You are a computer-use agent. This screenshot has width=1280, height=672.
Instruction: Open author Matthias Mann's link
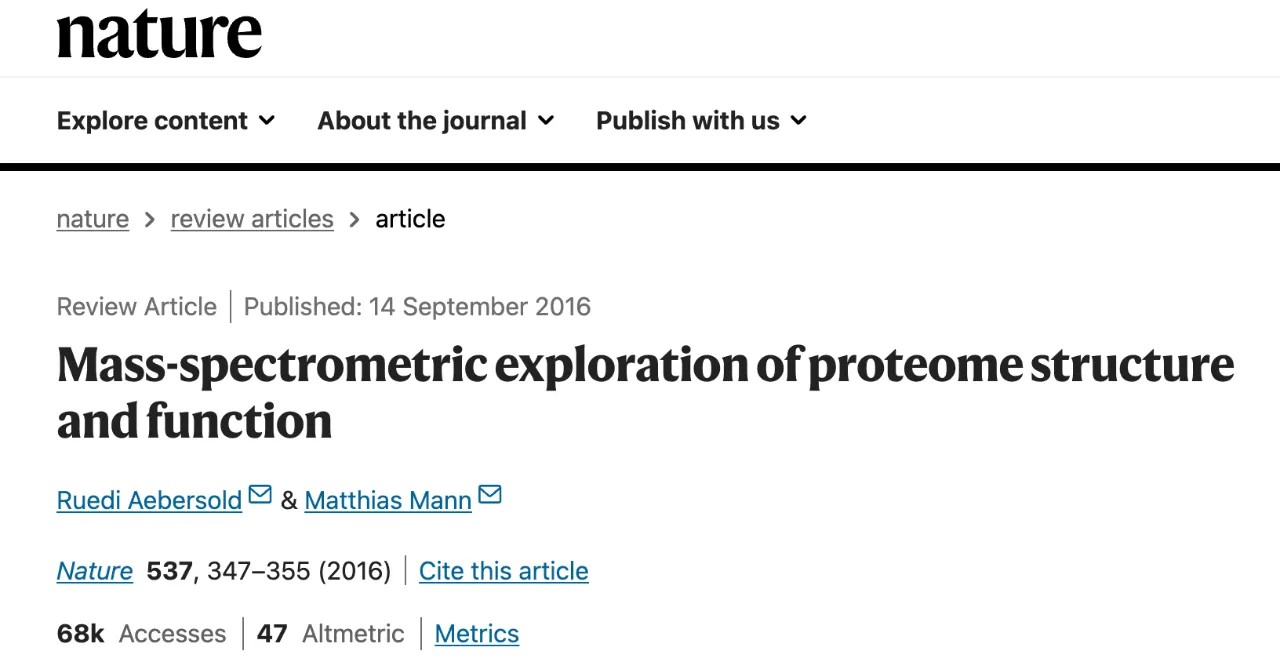(x=388, y=500)
